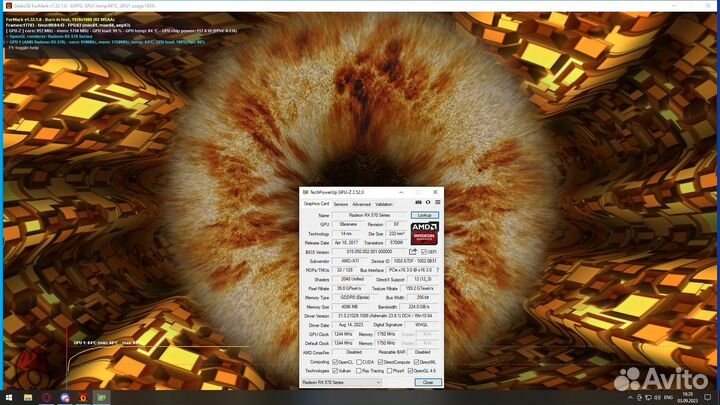The image size is (720, 405).
Task: Click the AMD Radeon logo in GPU-Z
Action: pyautogui.click(x=425, y=233)
